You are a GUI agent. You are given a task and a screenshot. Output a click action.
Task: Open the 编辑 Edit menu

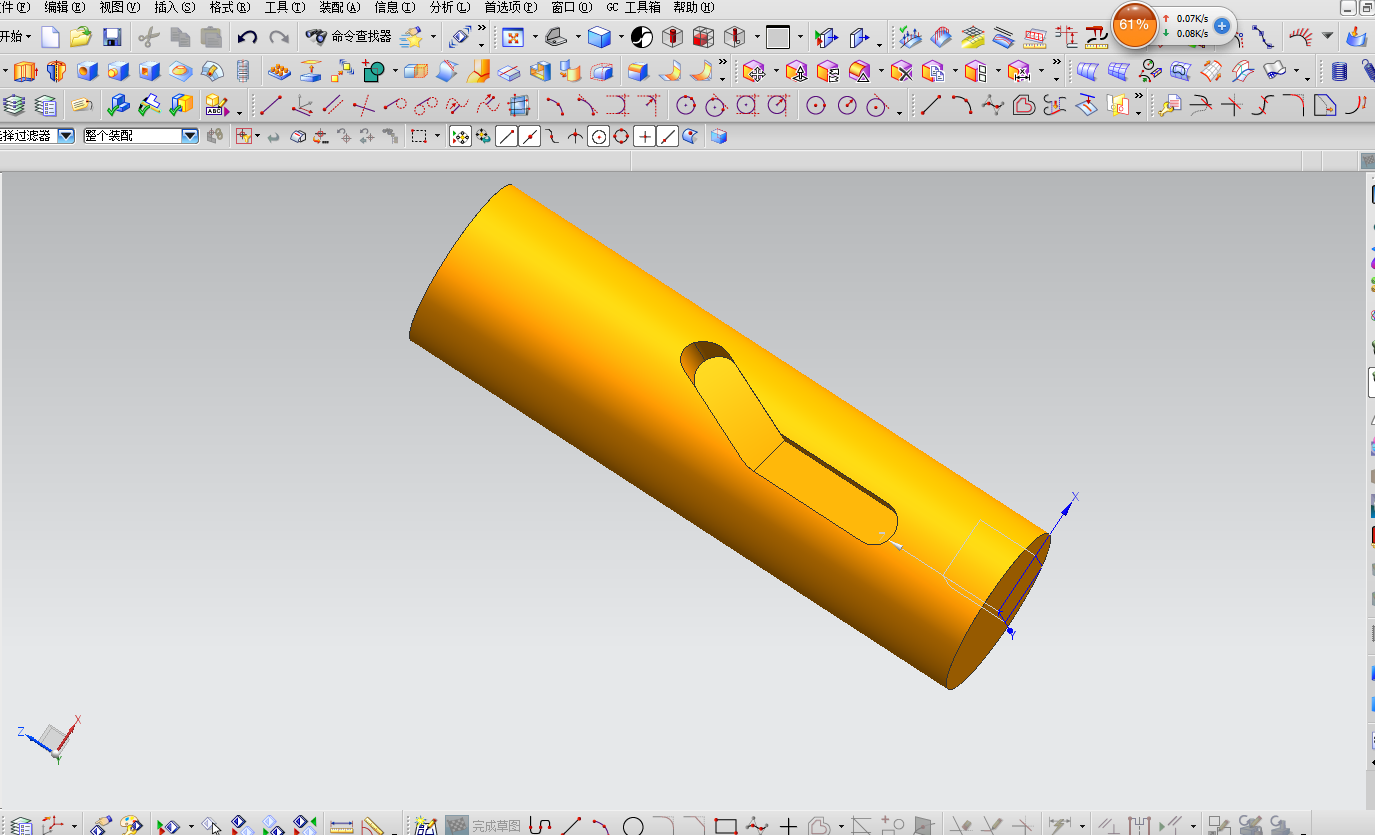pos(64,7)
